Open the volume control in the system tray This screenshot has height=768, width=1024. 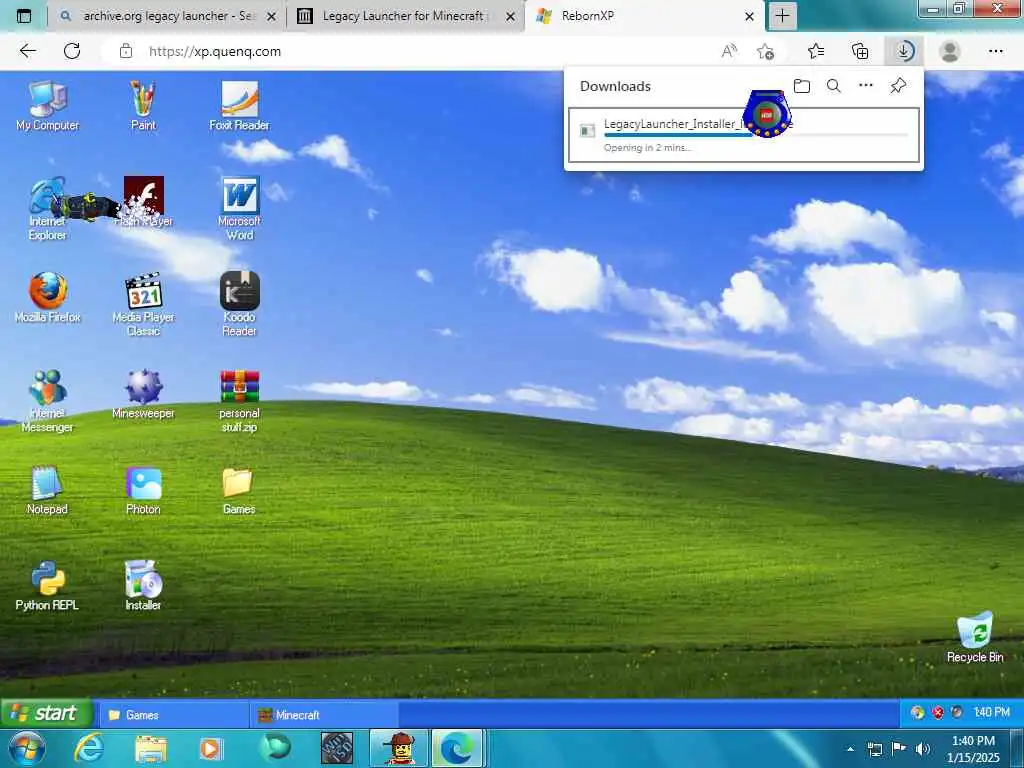click(923, 749)
